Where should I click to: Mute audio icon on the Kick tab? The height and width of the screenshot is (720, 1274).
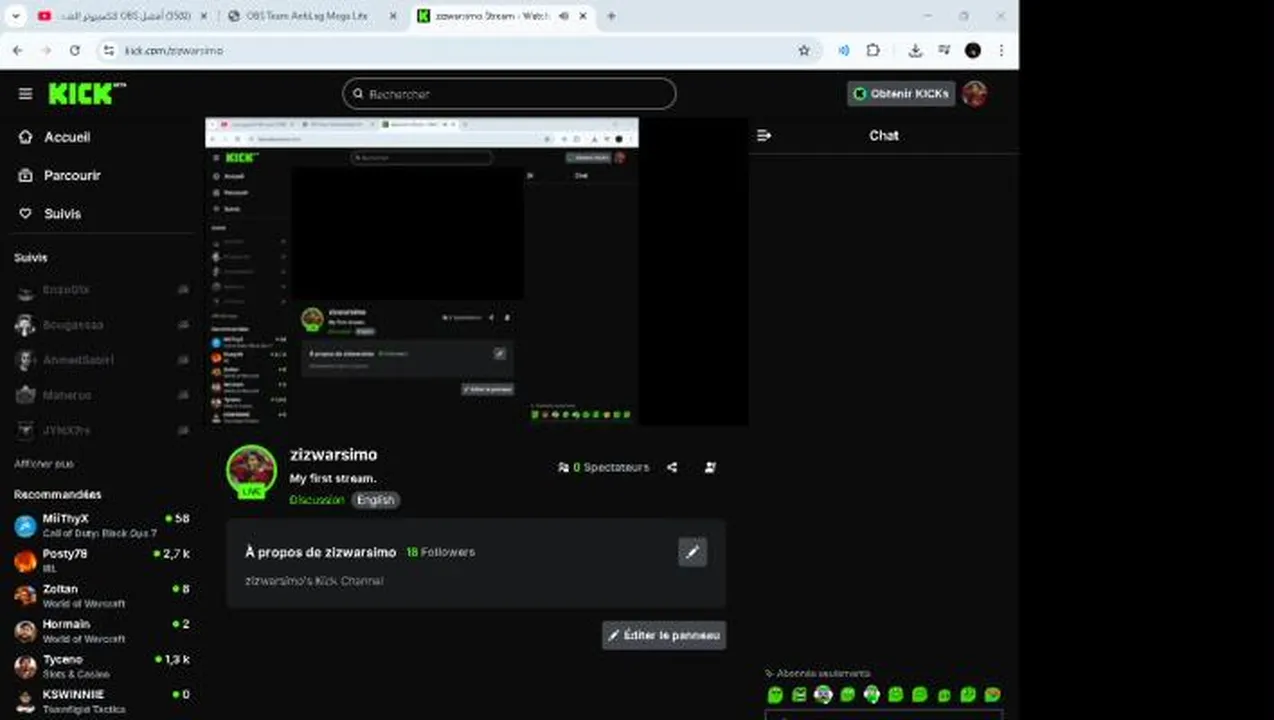pyautogui.click(x=564, y=16)
